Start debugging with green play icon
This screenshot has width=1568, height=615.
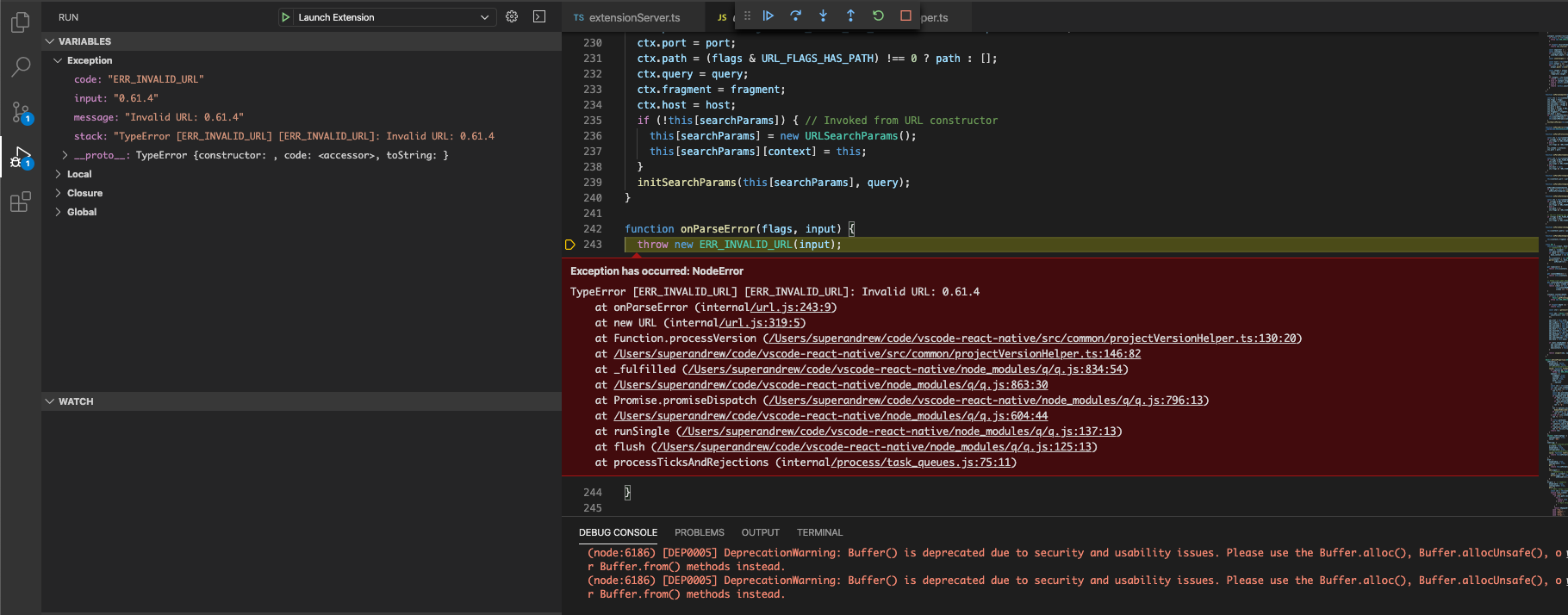(x=285, y=17)
